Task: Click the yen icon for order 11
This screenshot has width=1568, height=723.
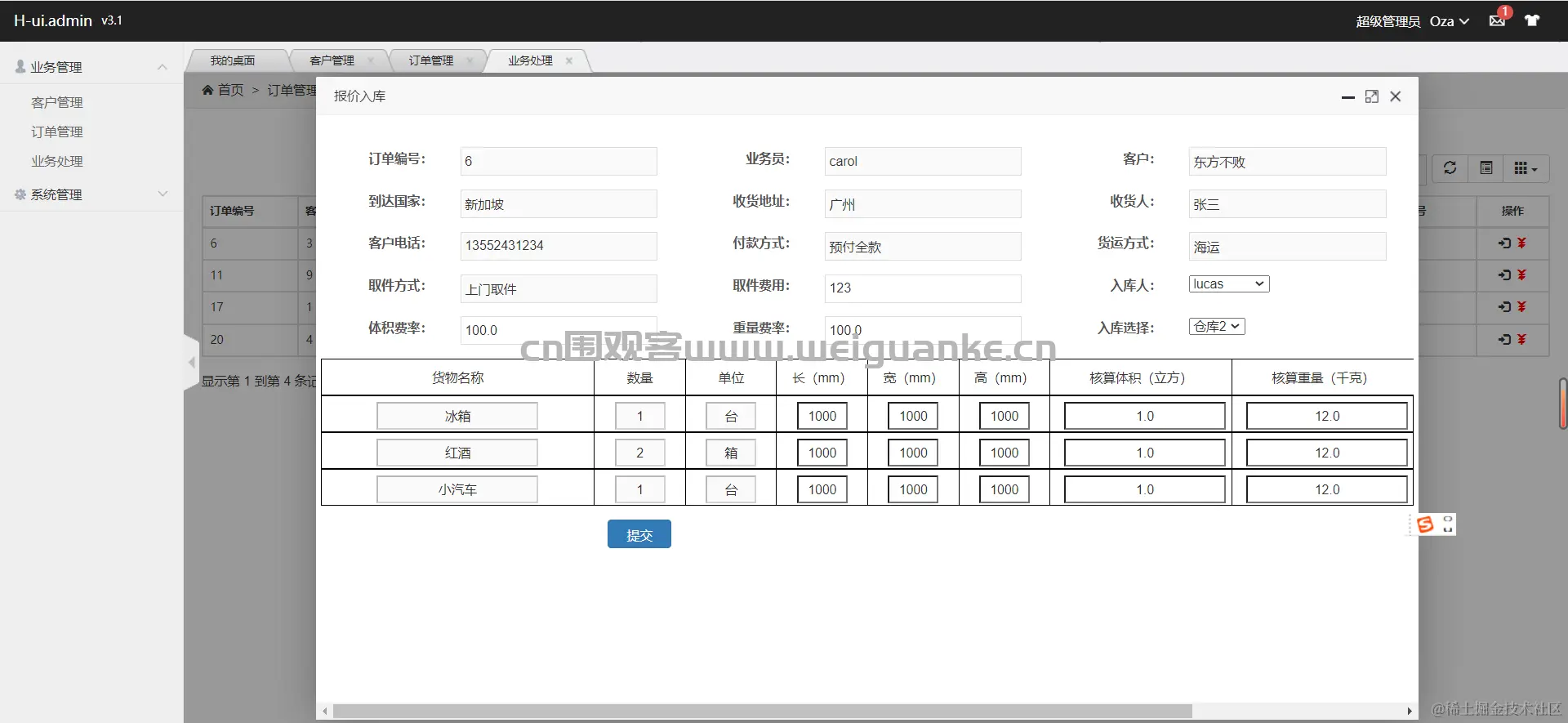Action: click(x=1521, y=274)
